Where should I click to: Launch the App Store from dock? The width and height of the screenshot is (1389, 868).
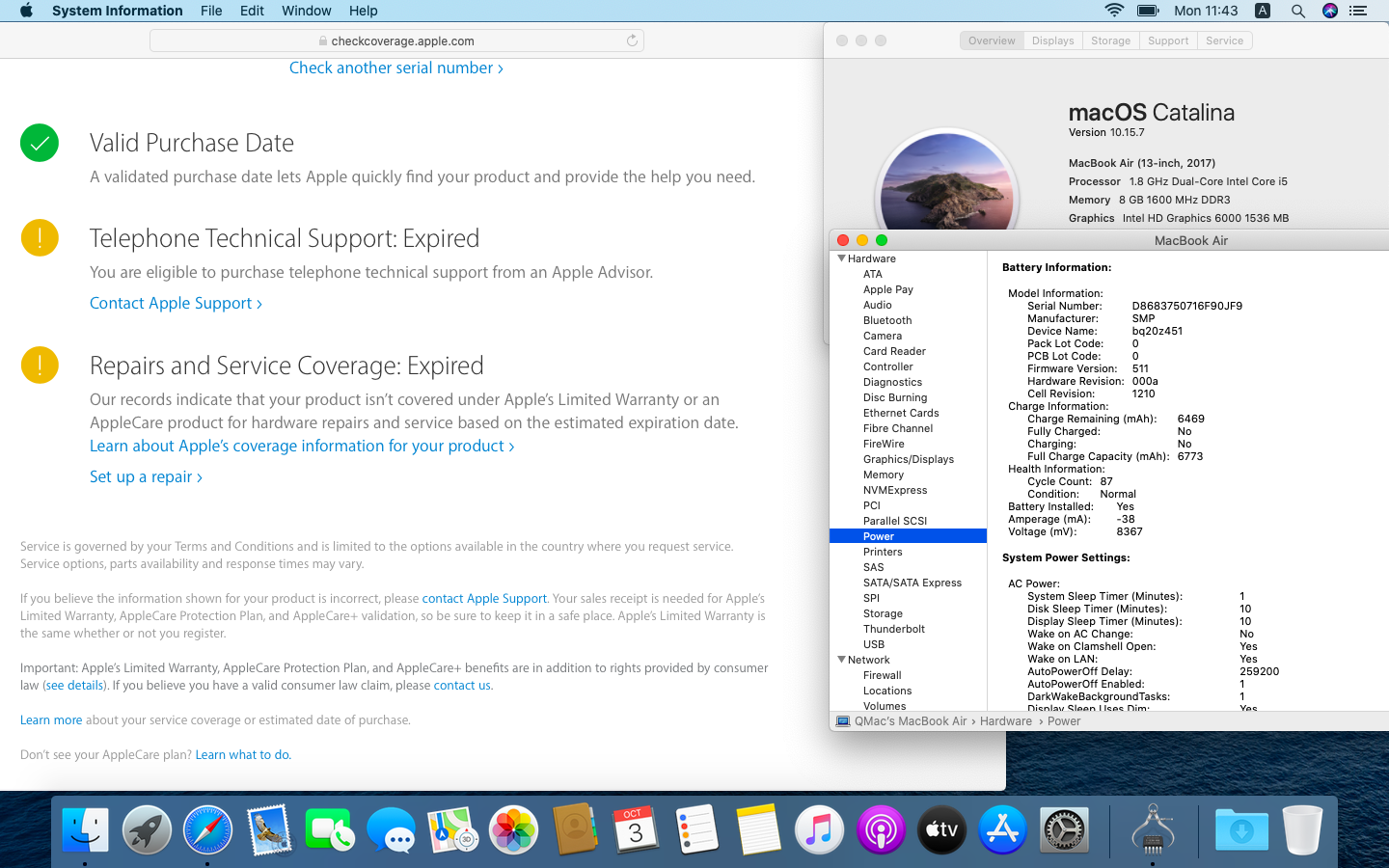click(1002, 830)
